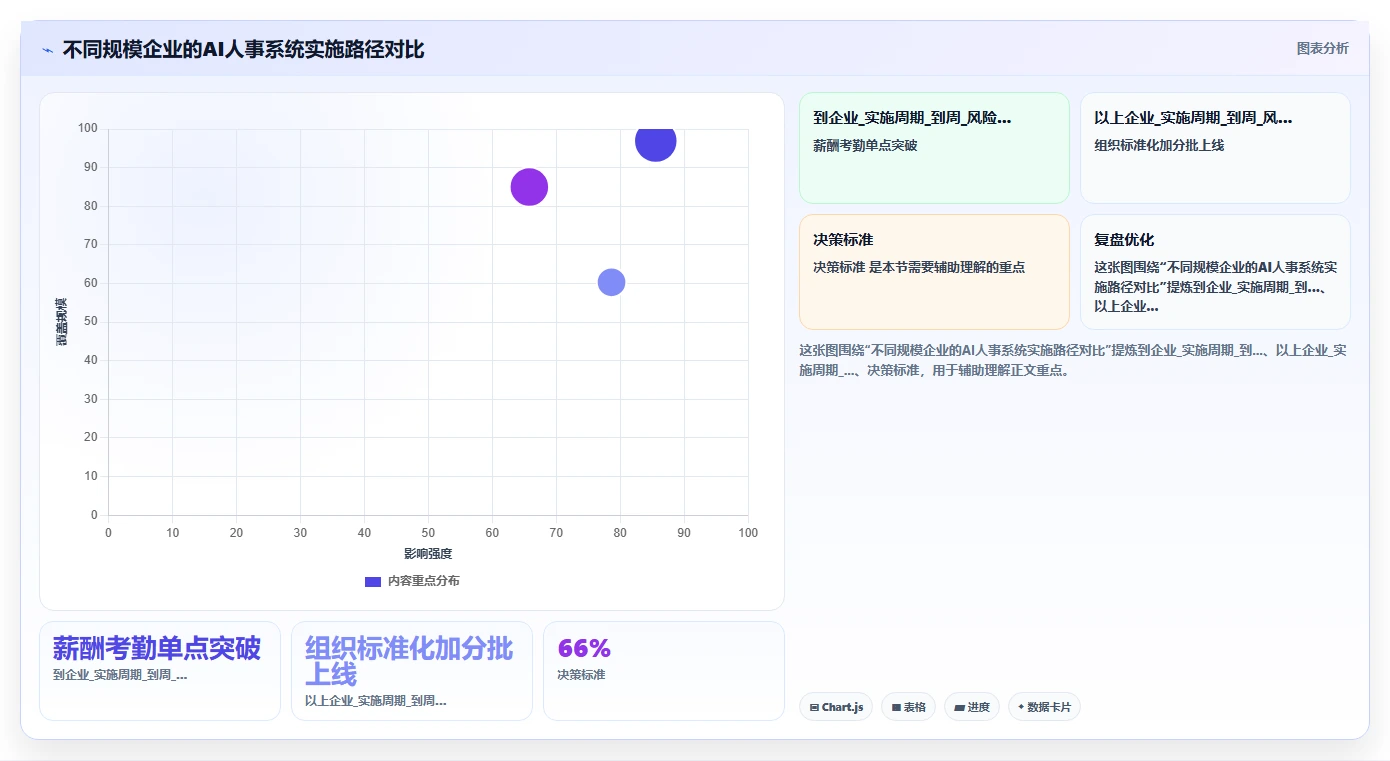This screenshot has width=1390, height=761.
Task: Click the blue legend color box
Action: (373, 582)
